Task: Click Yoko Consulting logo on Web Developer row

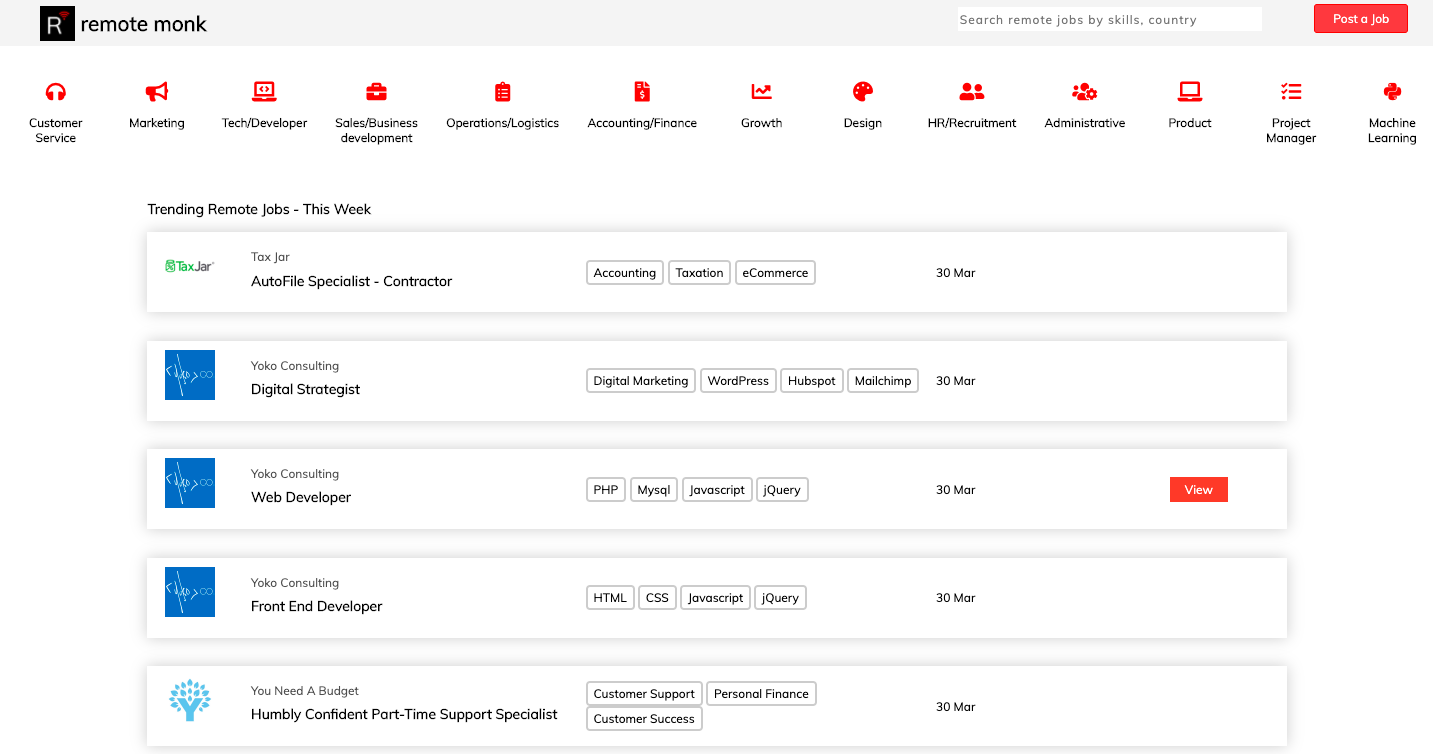Action: (190, 483)
